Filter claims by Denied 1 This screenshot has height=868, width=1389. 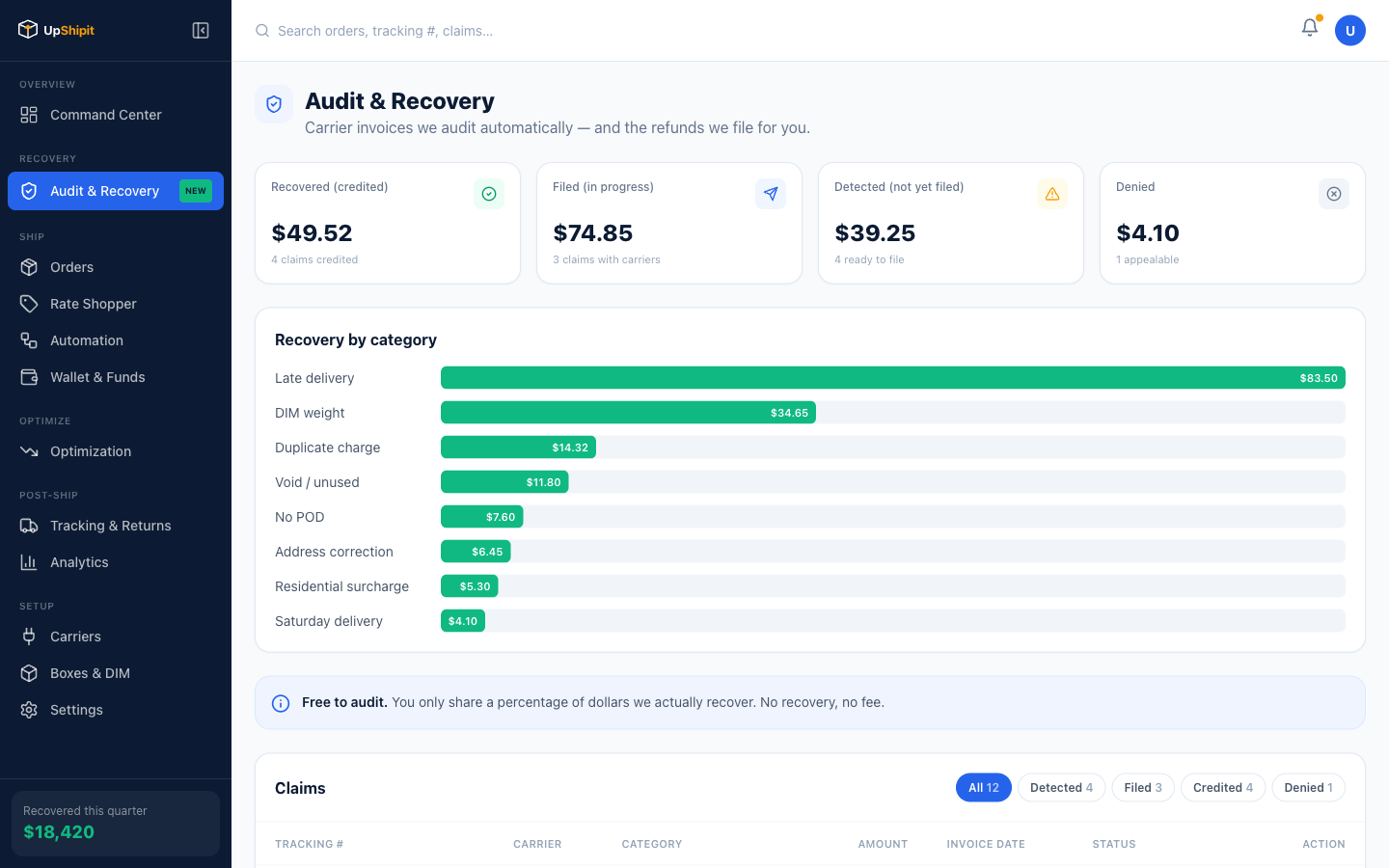pos(1308,788)
